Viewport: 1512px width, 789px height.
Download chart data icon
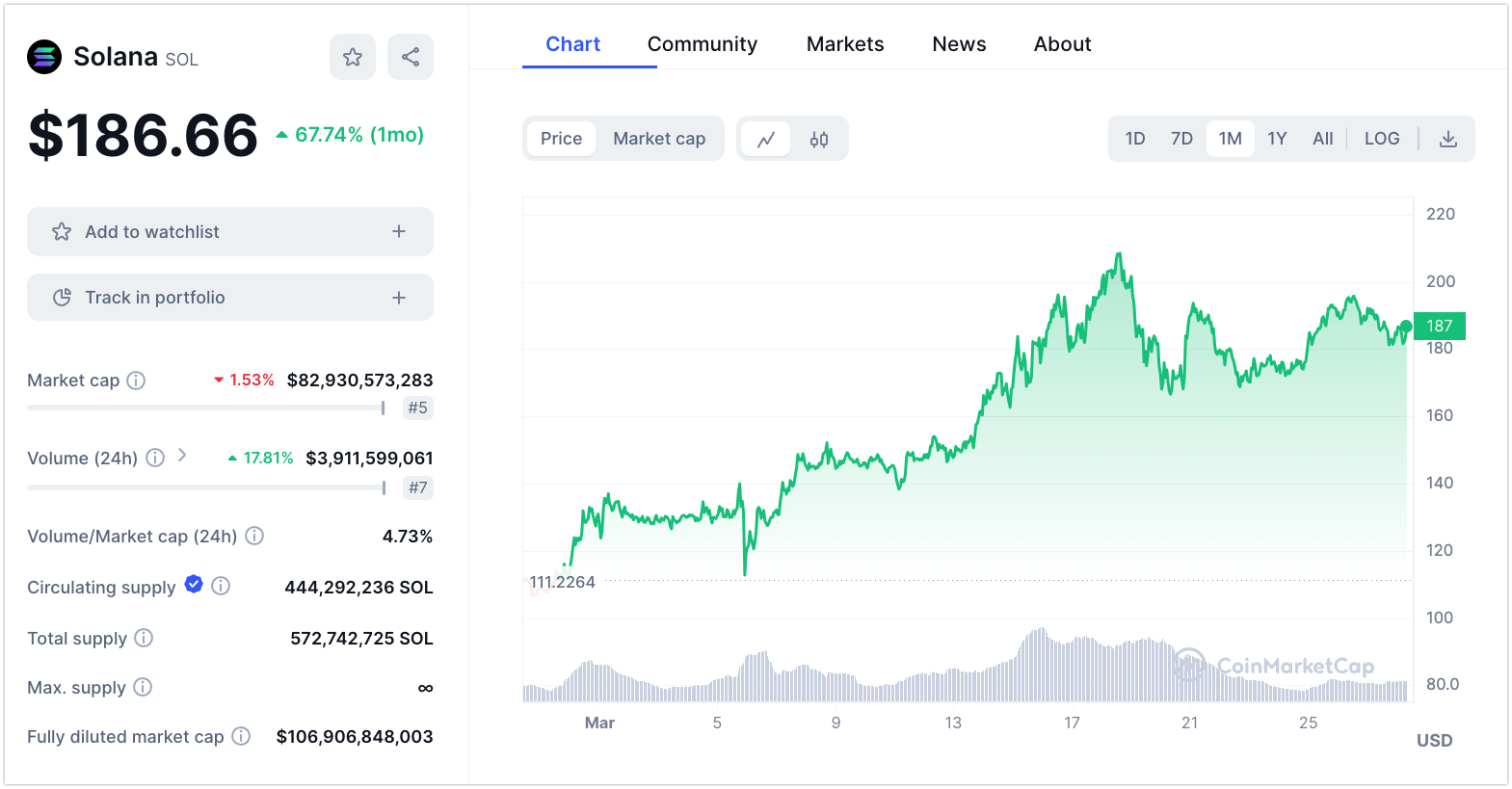1447,140
